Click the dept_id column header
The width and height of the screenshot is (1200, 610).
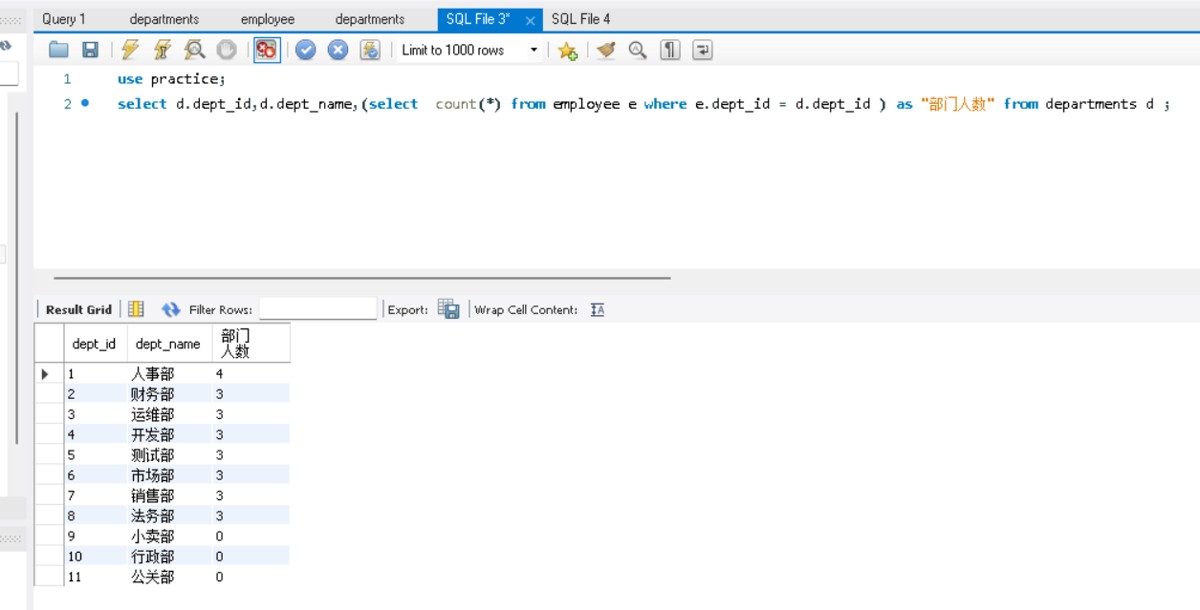coord(94,344)
